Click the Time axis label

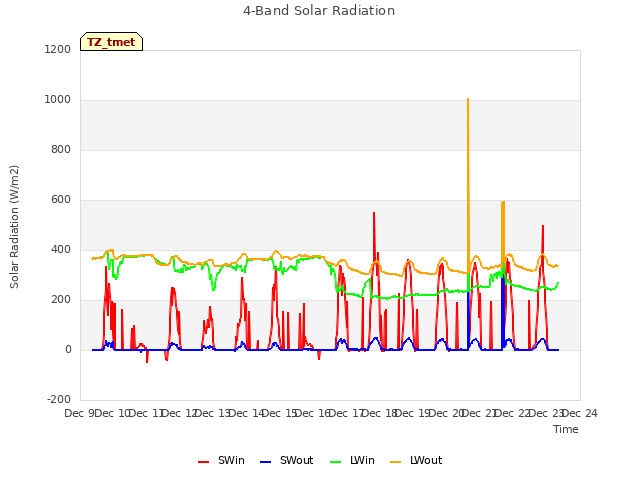pyautogui.click(x=566, y=429)
